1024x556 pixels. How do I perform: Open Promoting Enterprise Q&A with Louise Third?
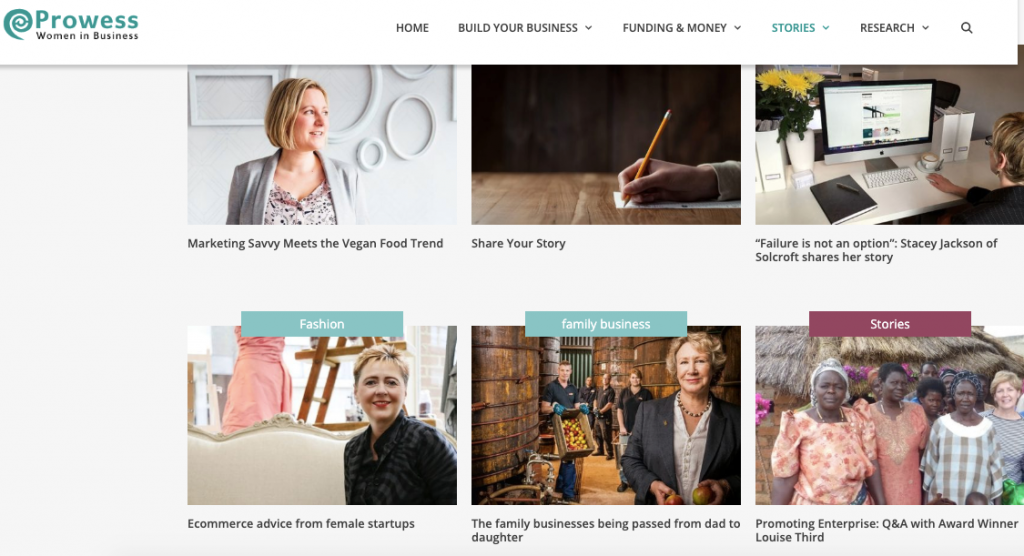886,530
